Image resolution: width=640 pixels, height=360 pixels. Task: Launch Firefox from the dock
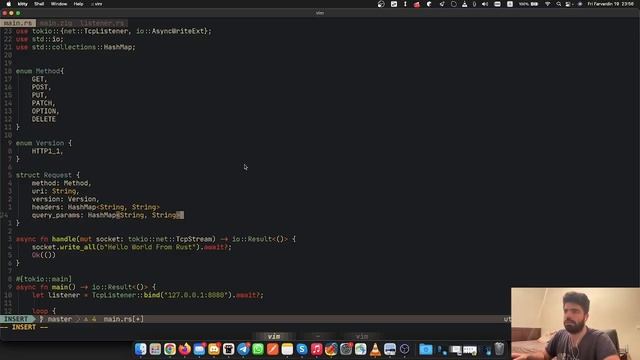click(184, 349)
